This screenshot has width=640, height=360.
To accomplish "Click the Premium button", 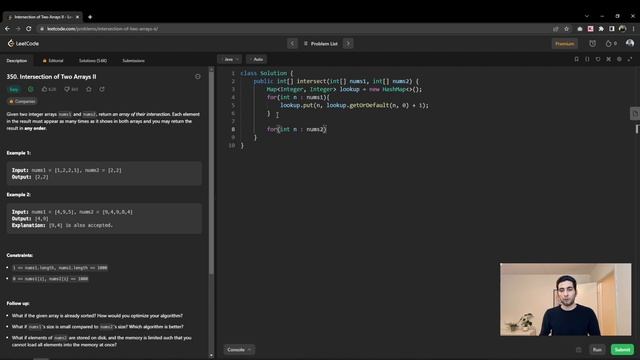I will coord(564,44).
